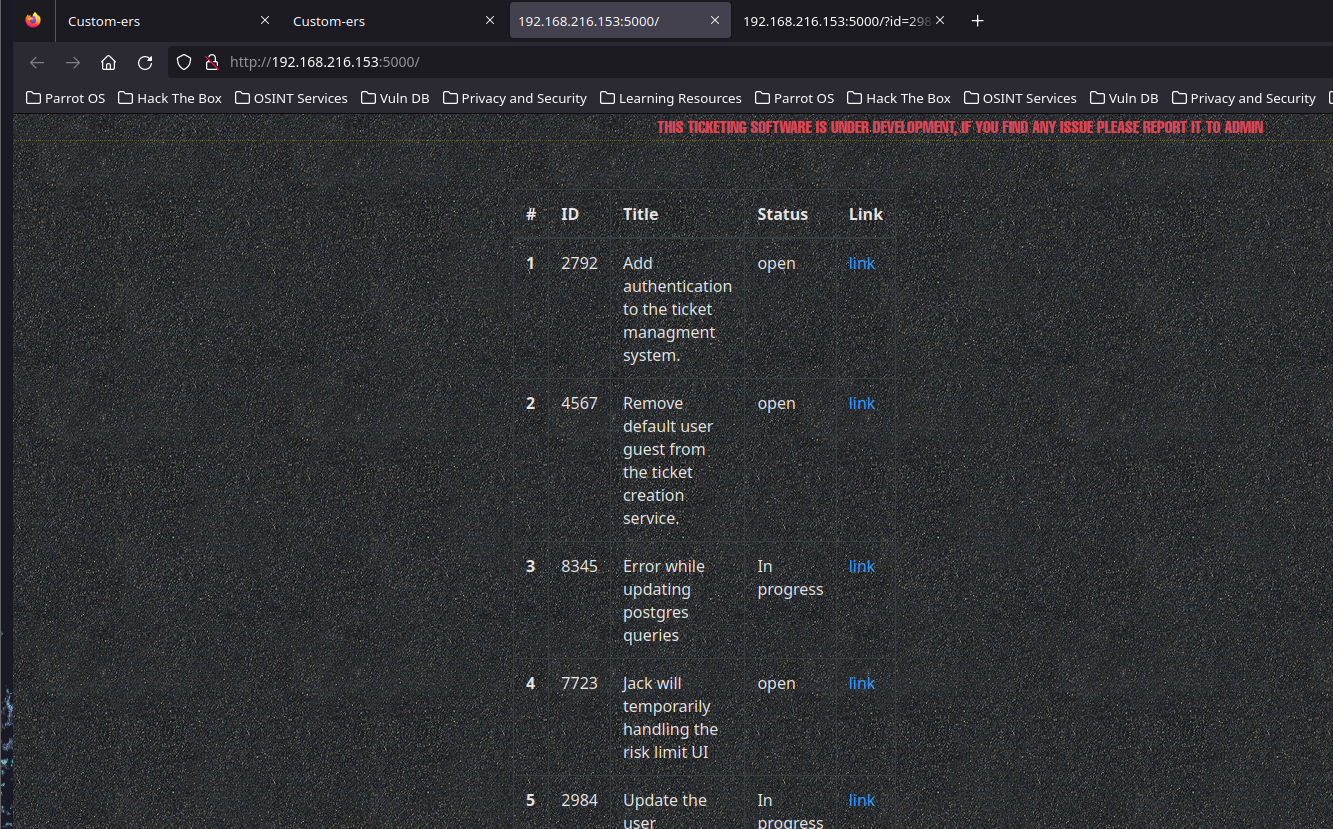
Task: Click the forward navigation arrow
Action: (x=73, y=62)
